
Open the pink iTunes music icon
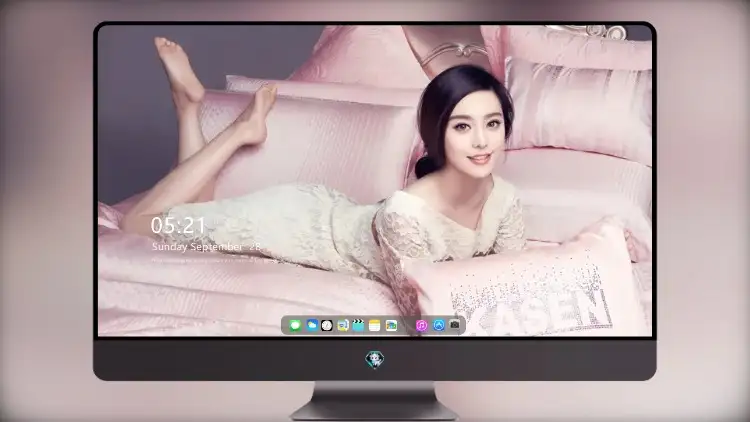[x=421, y=325]
